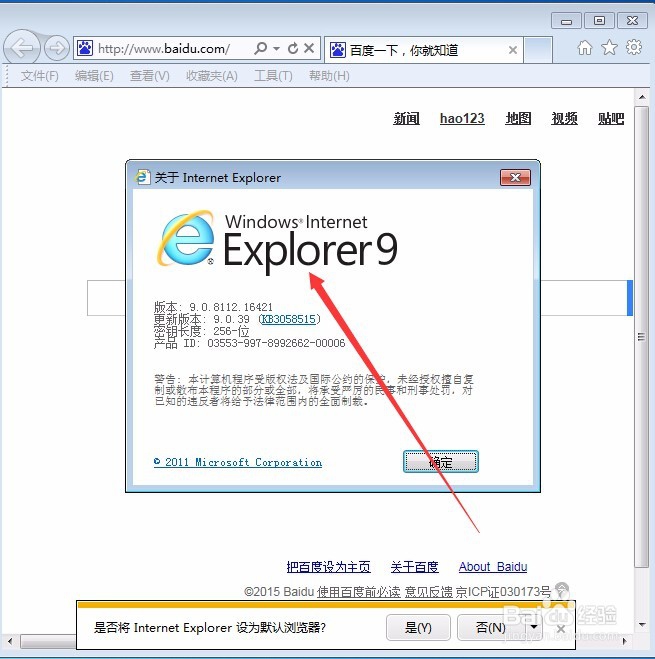Click the Internet Explorer 9 logo icon

(186, 238)
